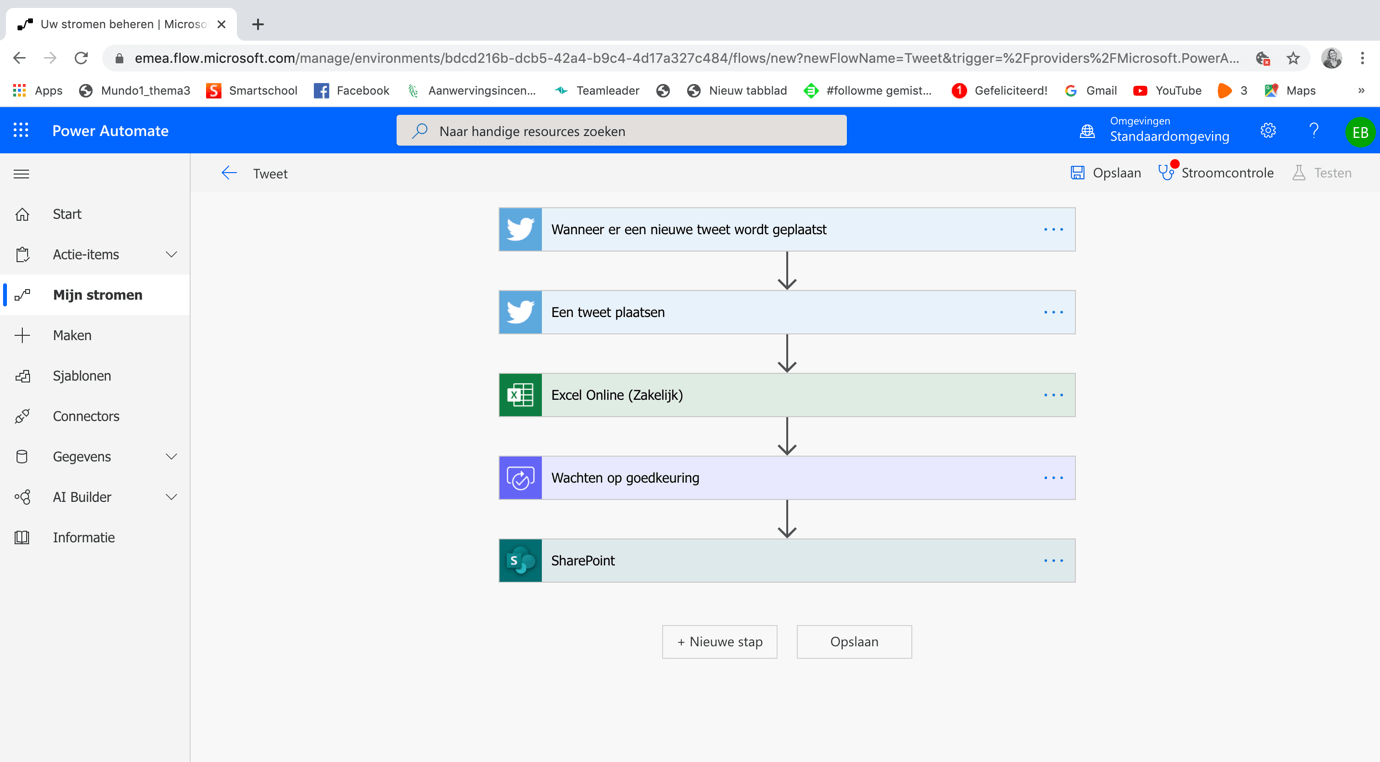This screenshot has height=762, width=1380.
Task: Click the + Nieuwe stap button
Action: tap(720, 642)
